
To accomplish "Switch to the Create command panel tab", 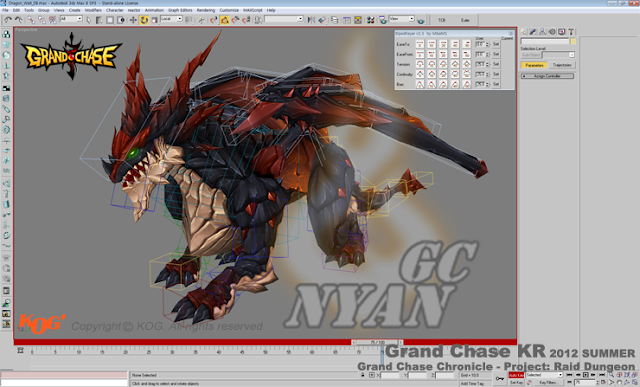I will [x=524, y=31].
